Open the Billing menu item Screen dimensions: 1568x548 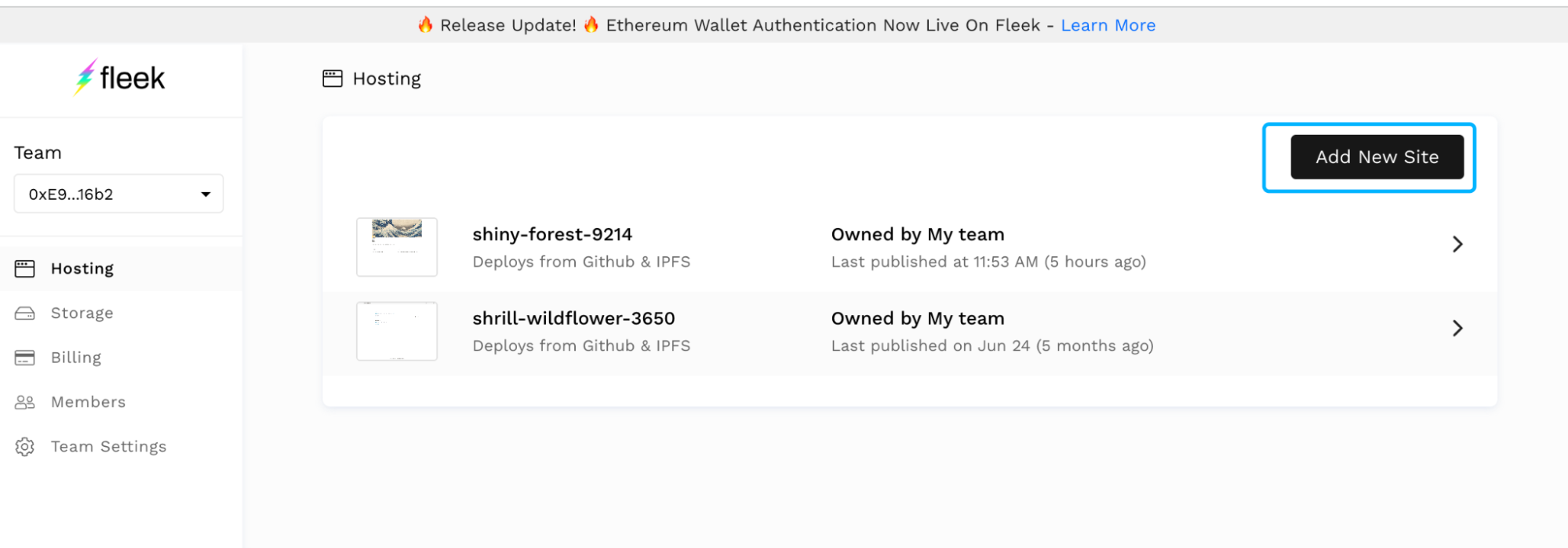tap(76, 358)
